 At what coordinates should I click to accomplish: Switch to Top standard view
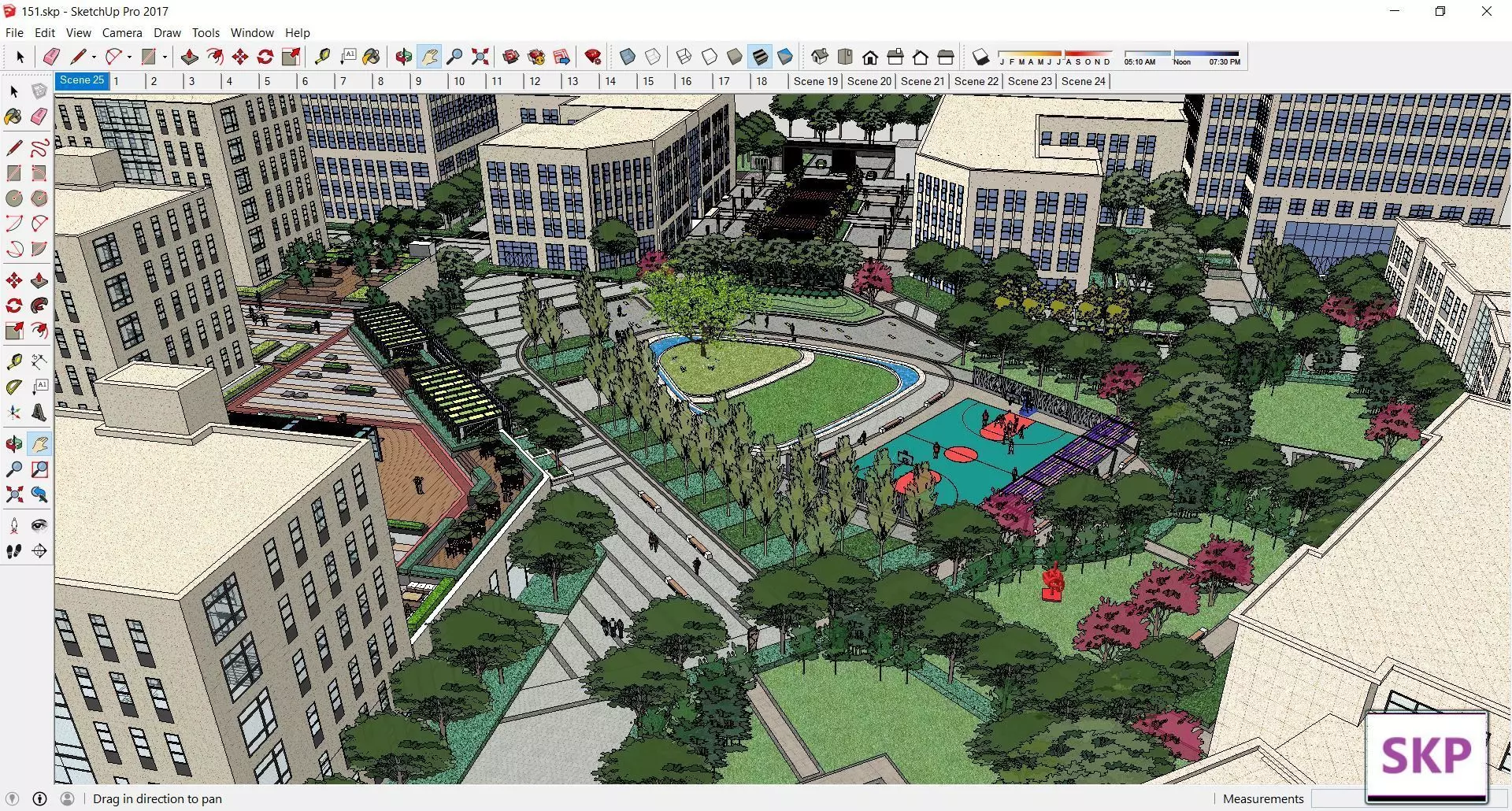pos(845,57)
